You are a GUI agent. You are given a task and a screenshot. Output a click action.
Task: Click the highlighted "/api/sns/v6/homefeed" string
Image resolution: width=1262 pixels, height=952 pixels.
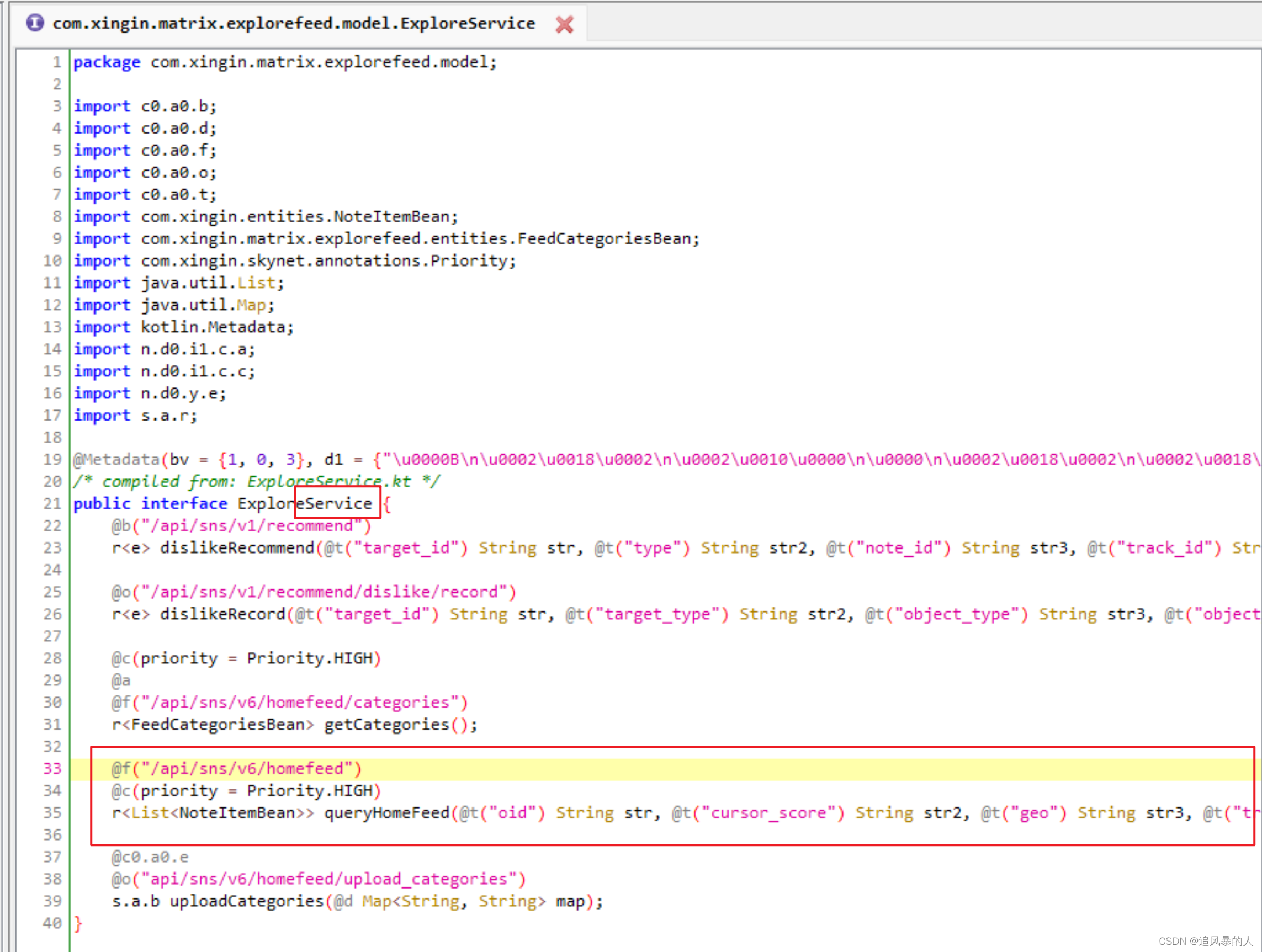(x=246, y=769)
